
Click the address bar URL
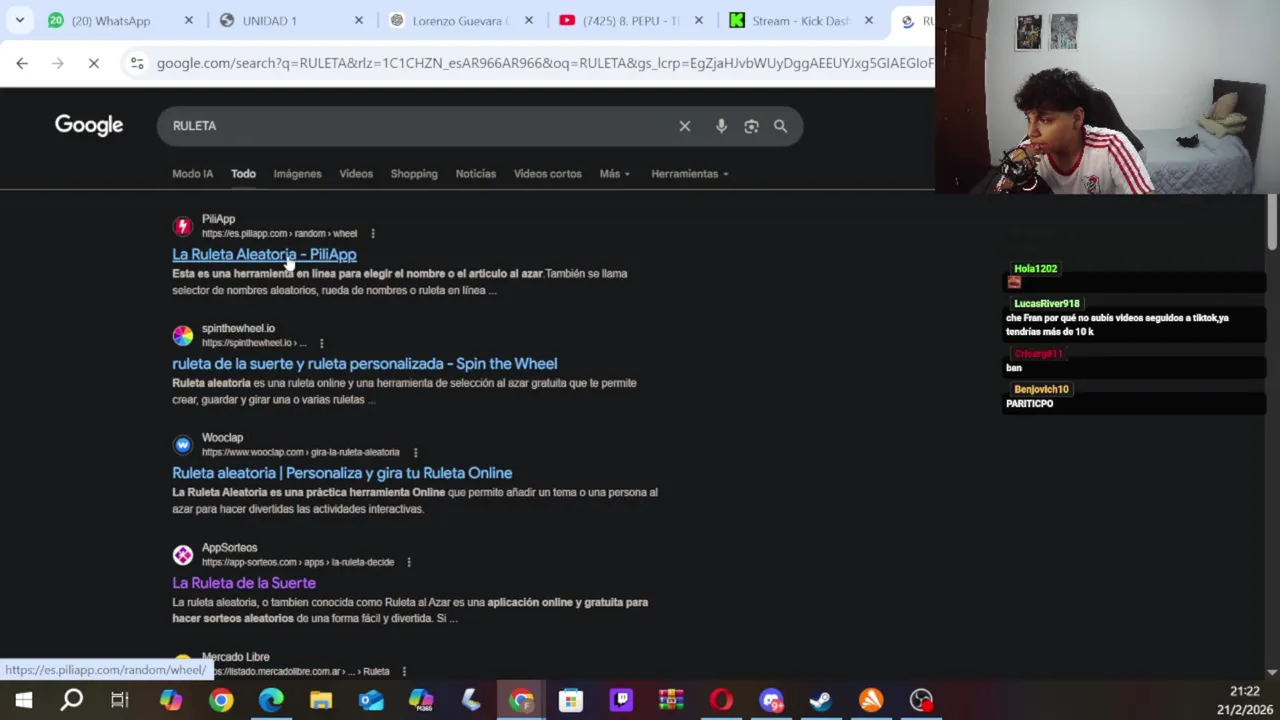[x=545, y=63]
